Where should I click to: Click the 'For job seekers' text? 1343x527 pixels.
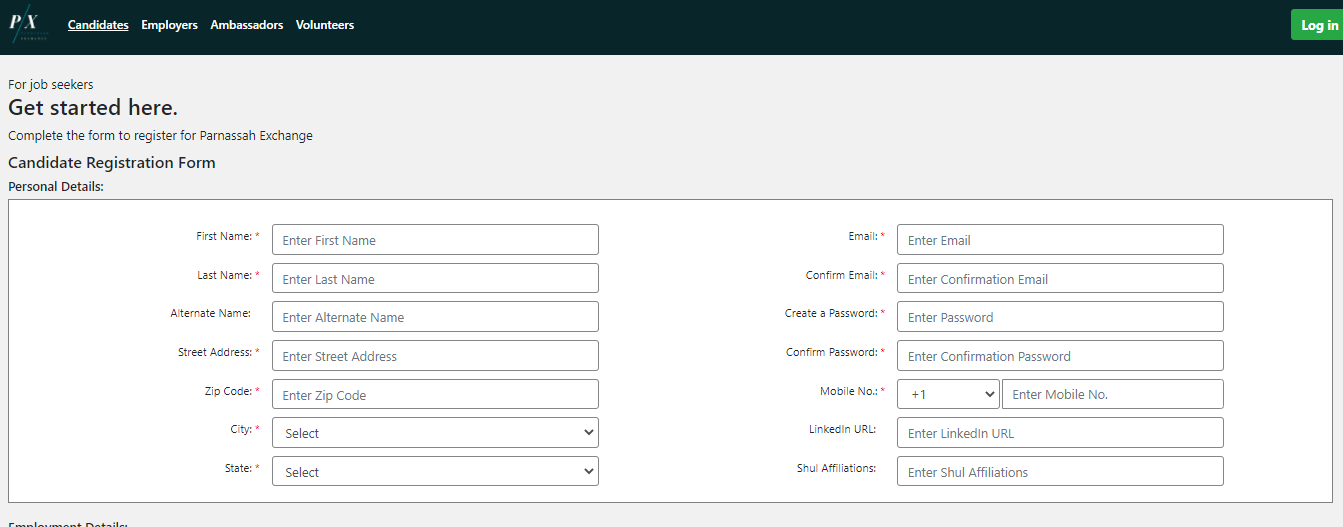click(51, 85)
